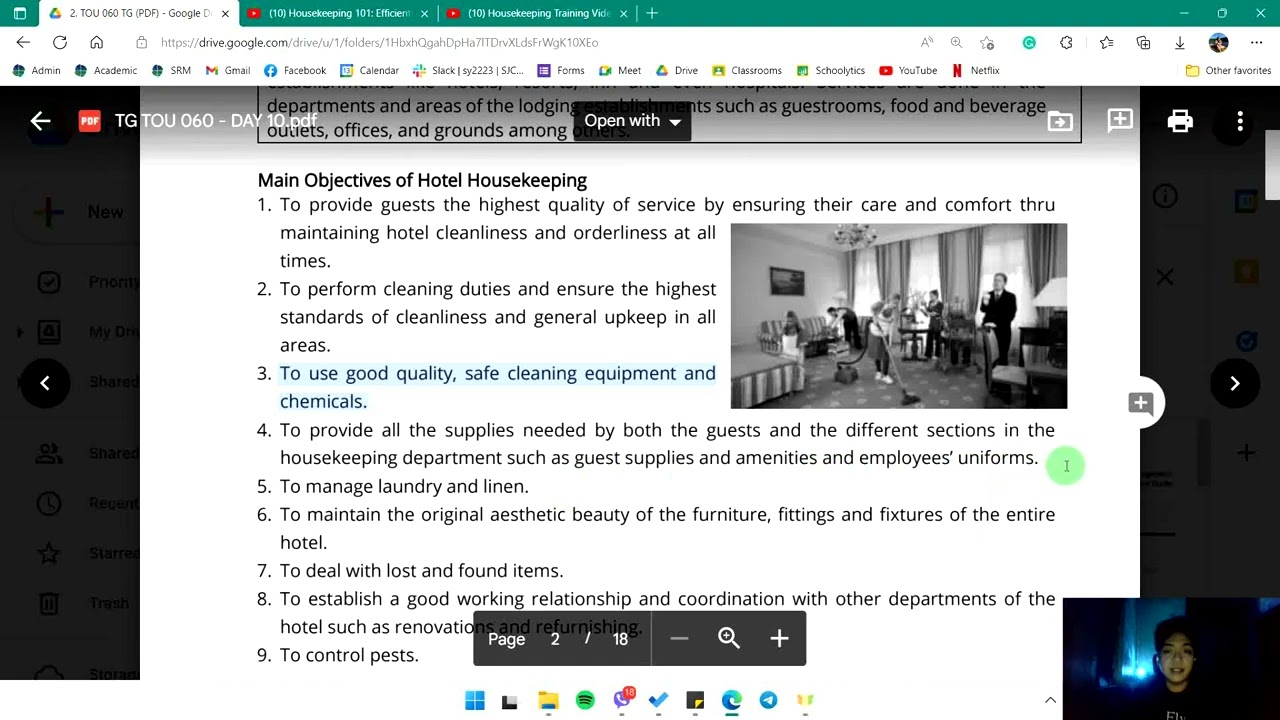Open the Gmail bookmark
Viewport: 1280px width, 720px height.
click(228, 71)
